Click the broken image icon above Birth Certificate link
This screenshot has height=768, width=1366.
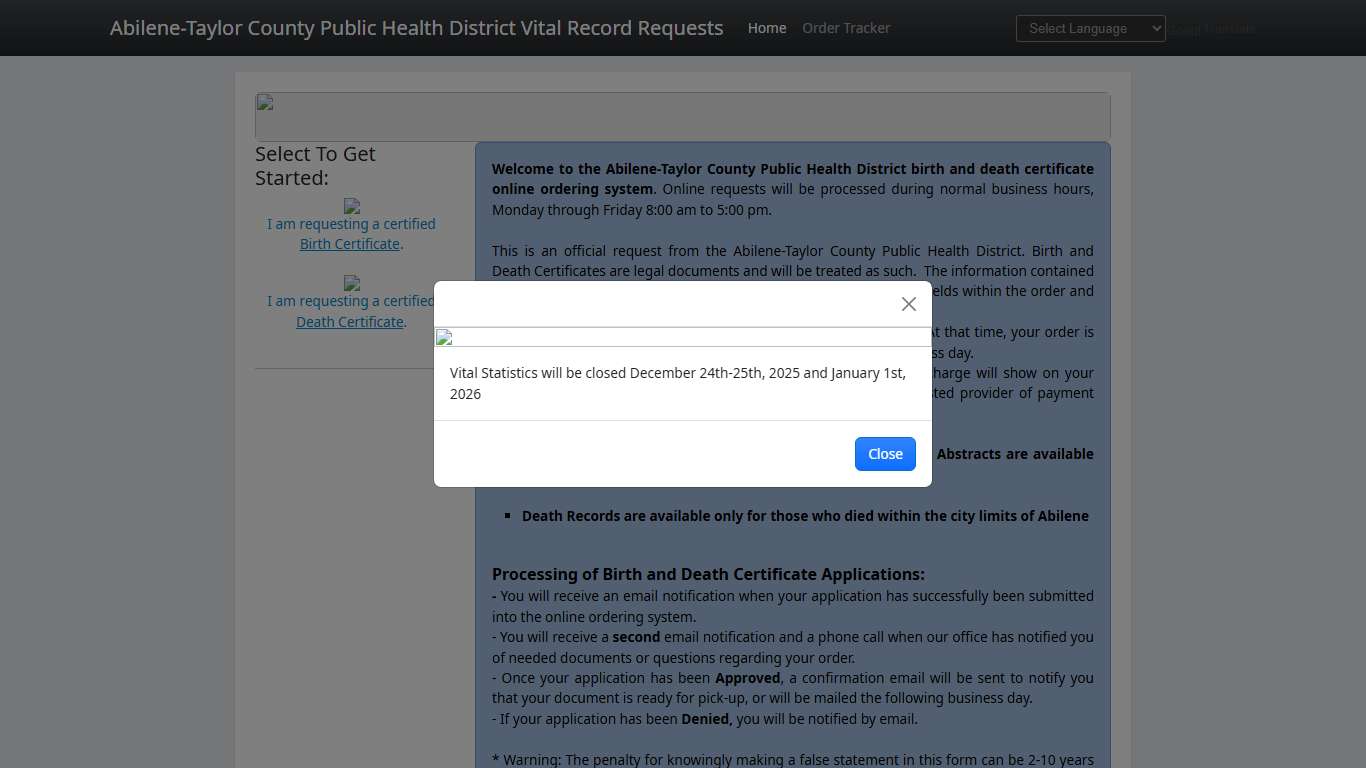coord(351,208)
